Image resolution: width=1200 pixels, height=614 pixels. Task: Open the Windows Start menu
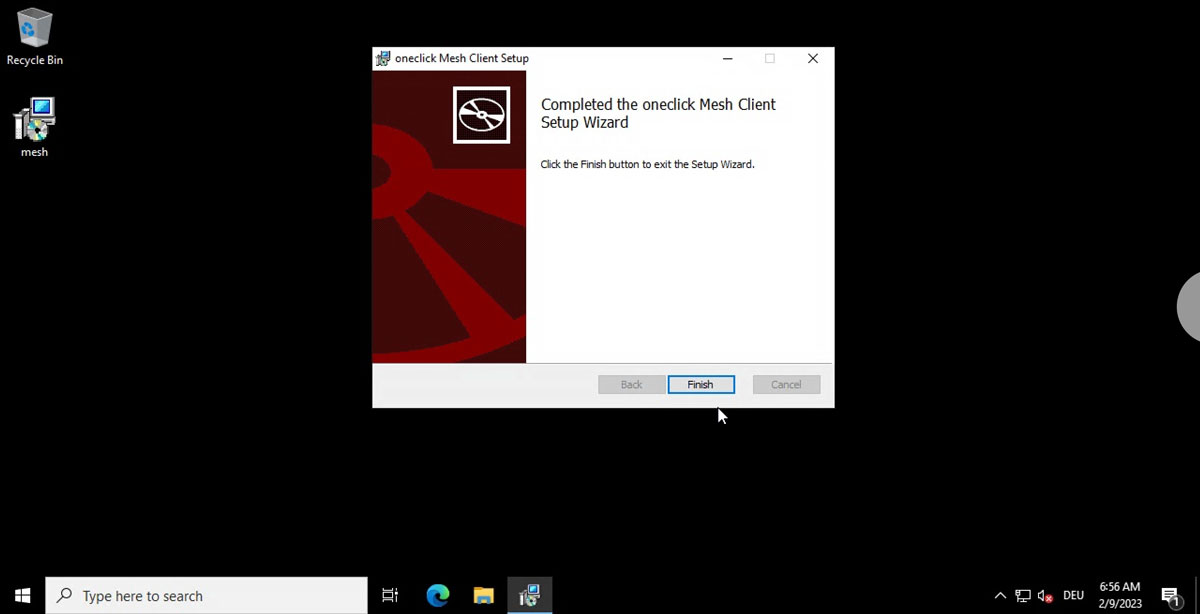coord(22,596)
